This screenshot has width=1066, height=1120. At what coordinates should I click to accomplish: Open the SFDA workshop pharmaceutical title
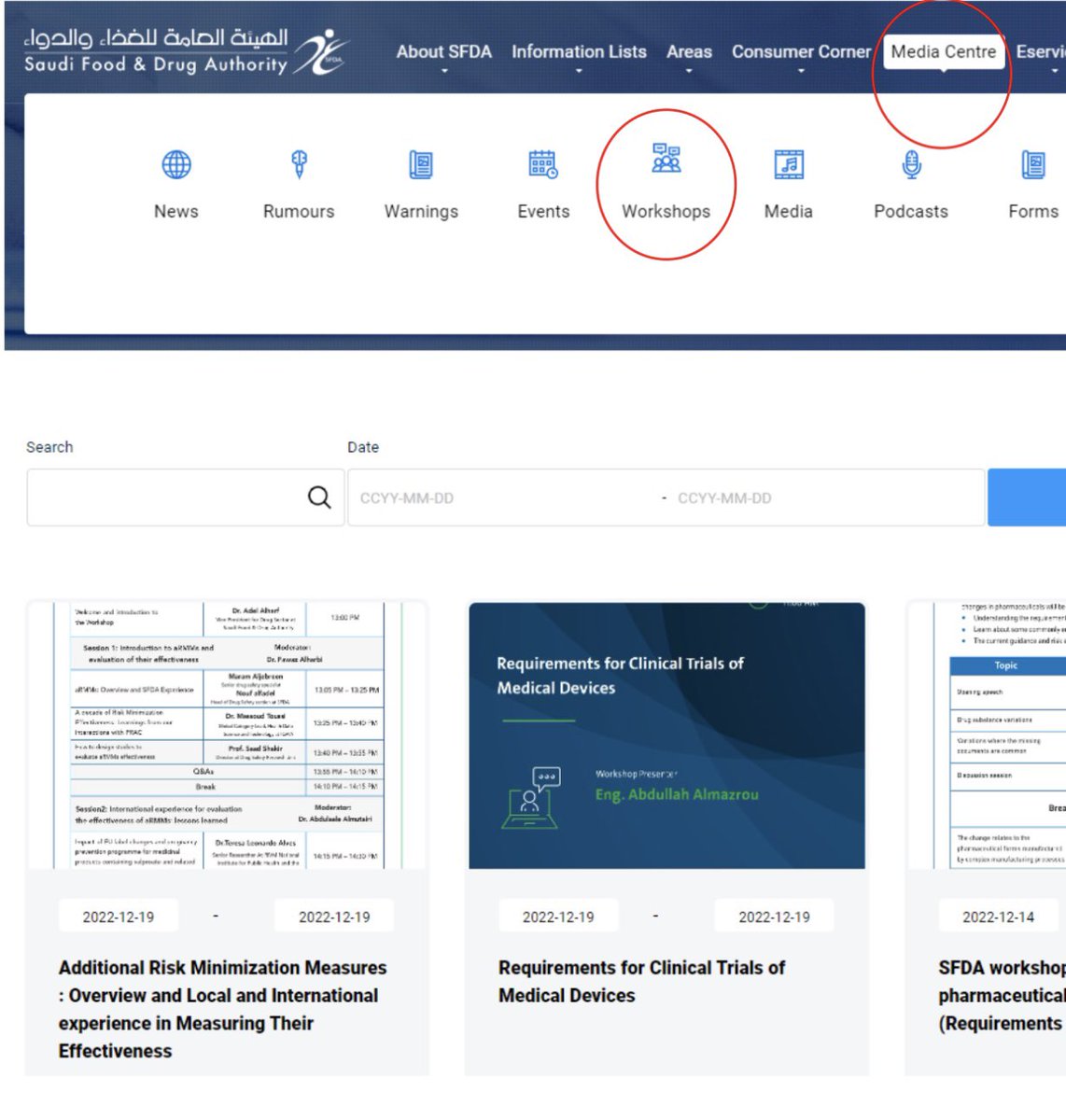click(x=1002, y=995)
